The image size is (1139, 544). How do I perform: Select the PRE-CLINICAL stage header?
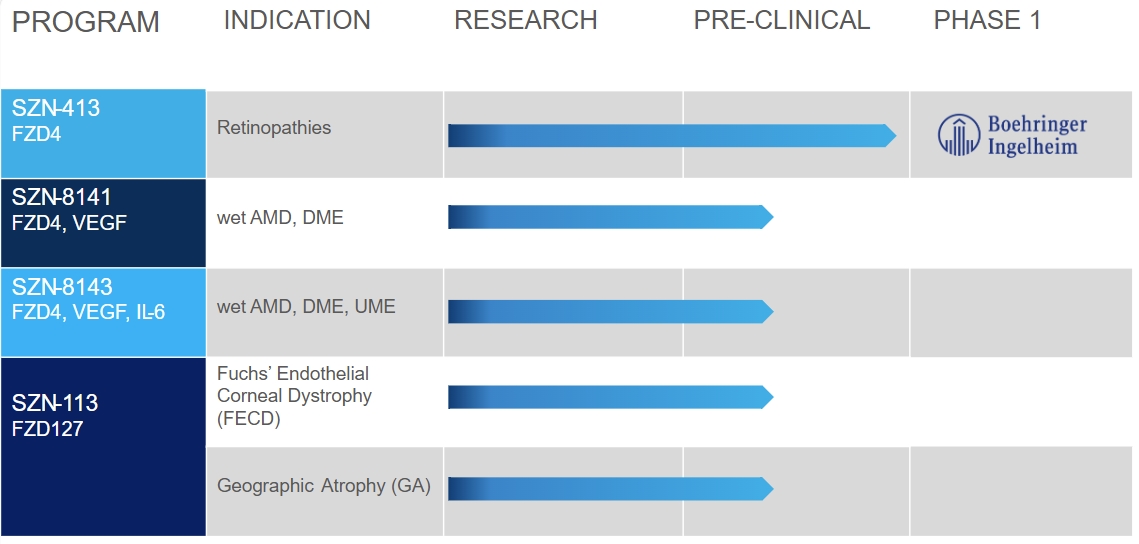tap(782, 20)
